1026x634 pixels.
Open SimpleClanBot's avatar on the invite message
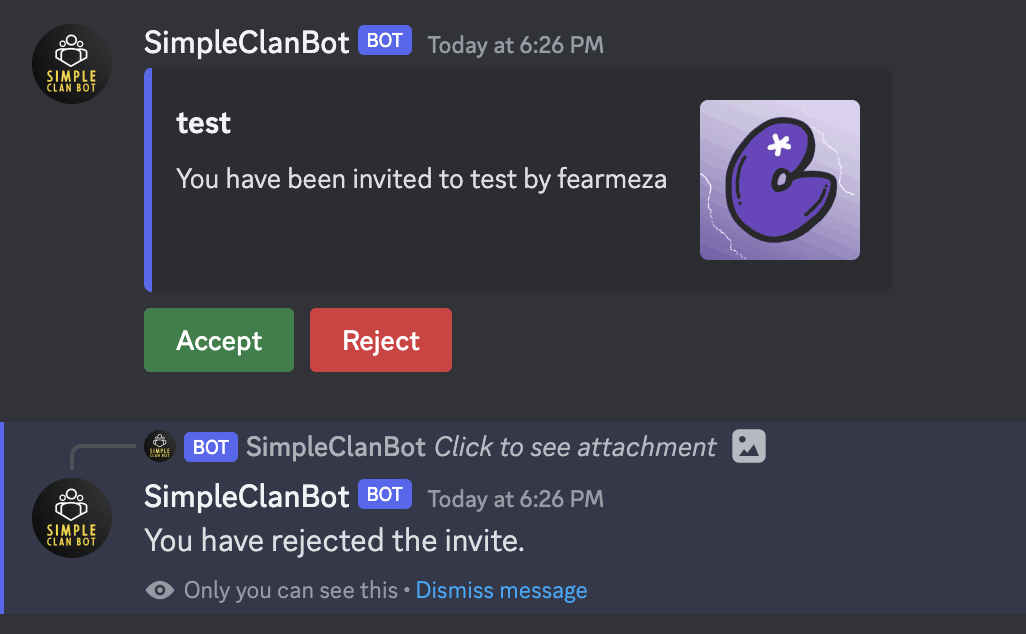[72, 64]
